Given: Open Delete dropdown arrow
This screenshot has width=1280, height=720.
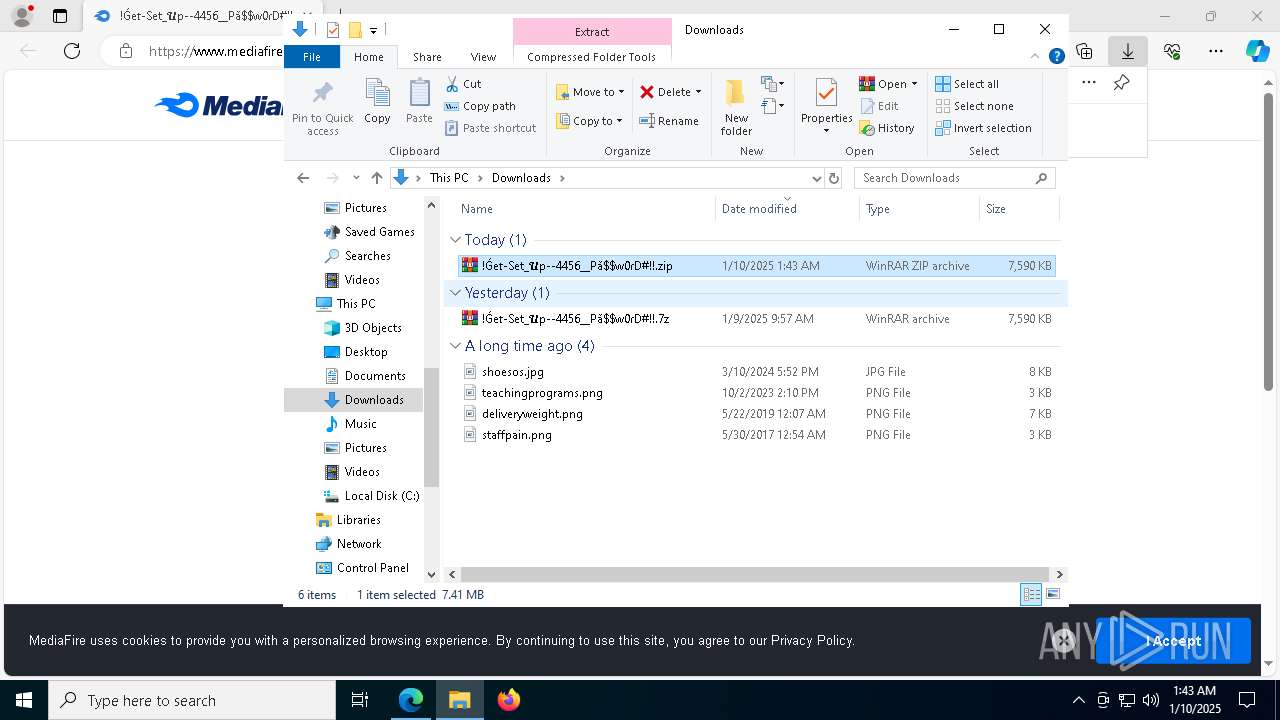Looking at the screenshot, I should click(698, 92).
